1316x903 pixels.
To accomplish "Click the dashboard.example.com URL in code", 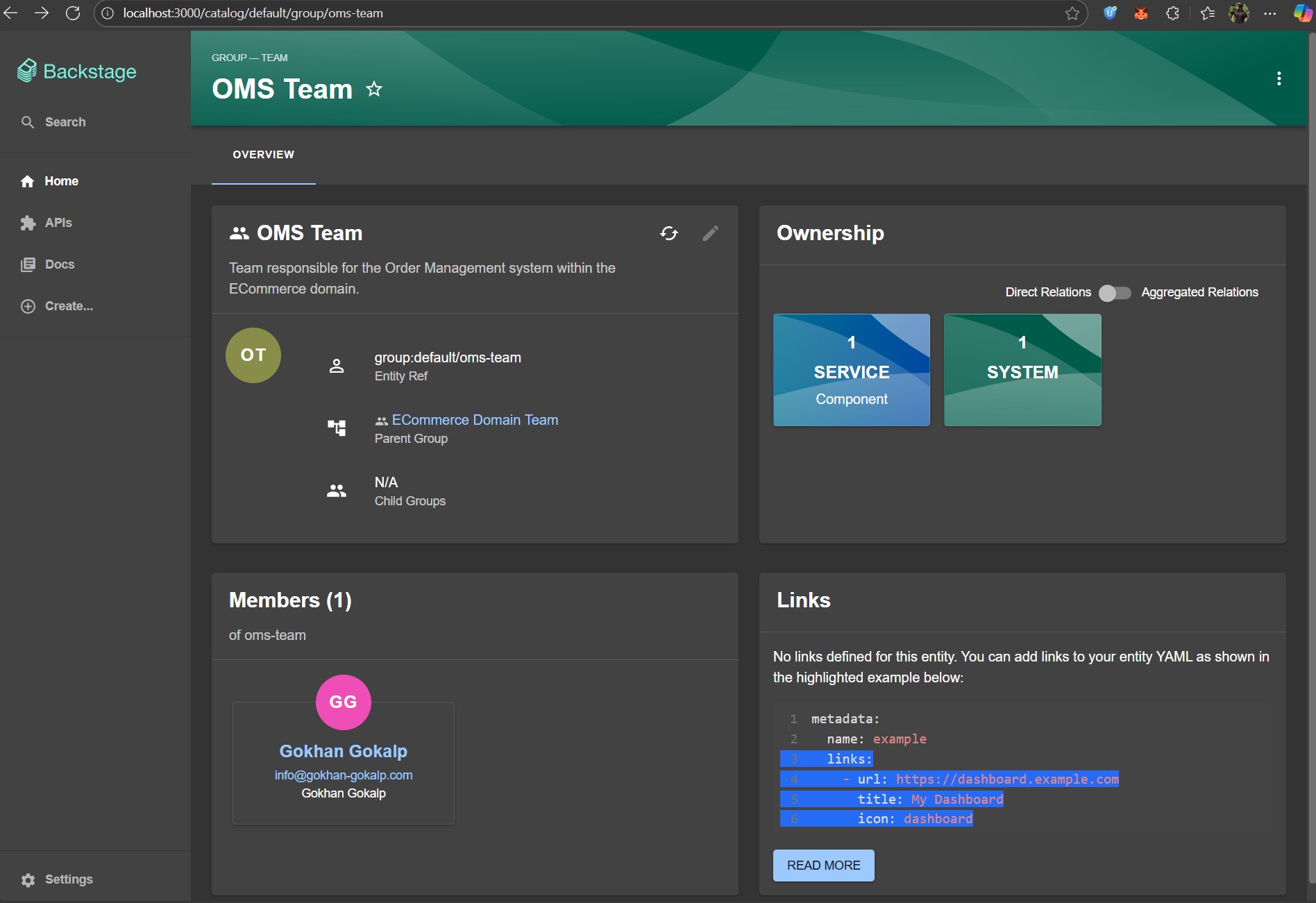I will [1007, 779].
